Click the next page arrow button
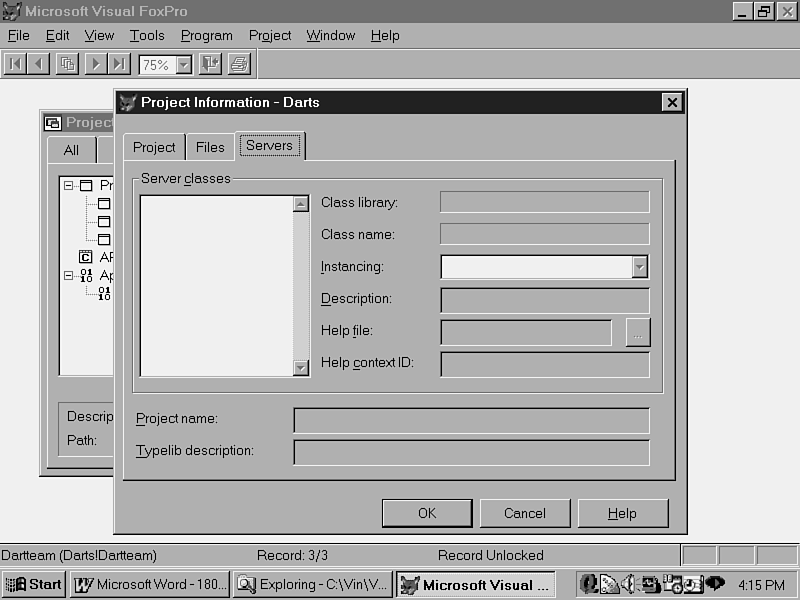The image size is (800, 600). [x=95, y=64]
